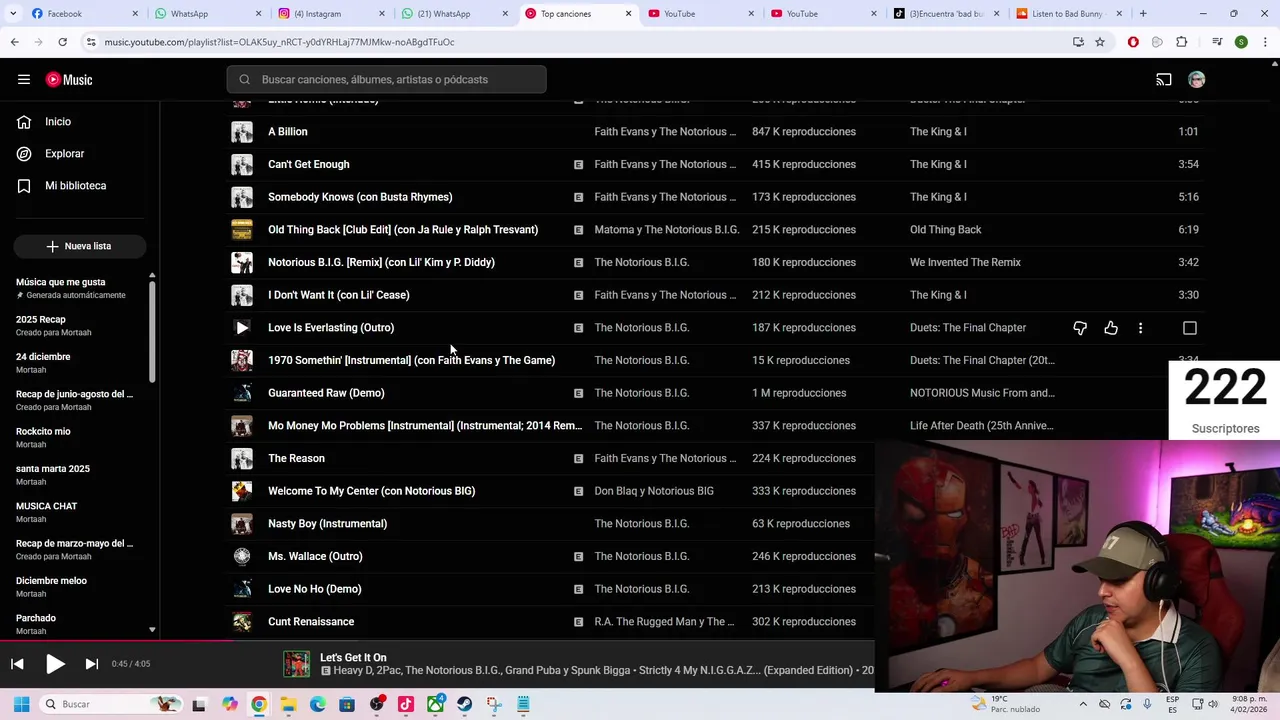Switch to the Facebook tab
This screenshot has height=720, width=1280.
[x=85, y=14]
